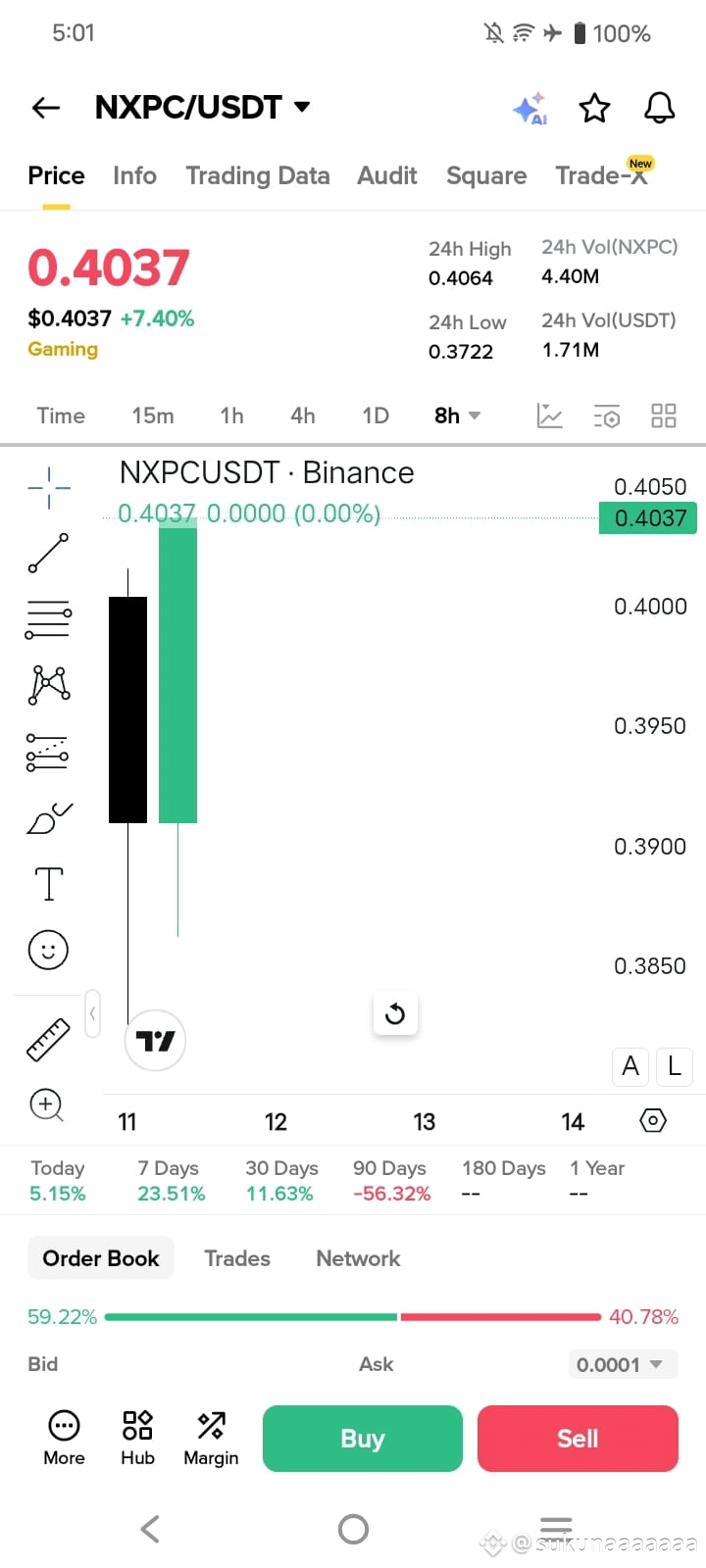Switch to Trading Data tab
Viewport: 706px width, 1568px height.
click(258, 175)
